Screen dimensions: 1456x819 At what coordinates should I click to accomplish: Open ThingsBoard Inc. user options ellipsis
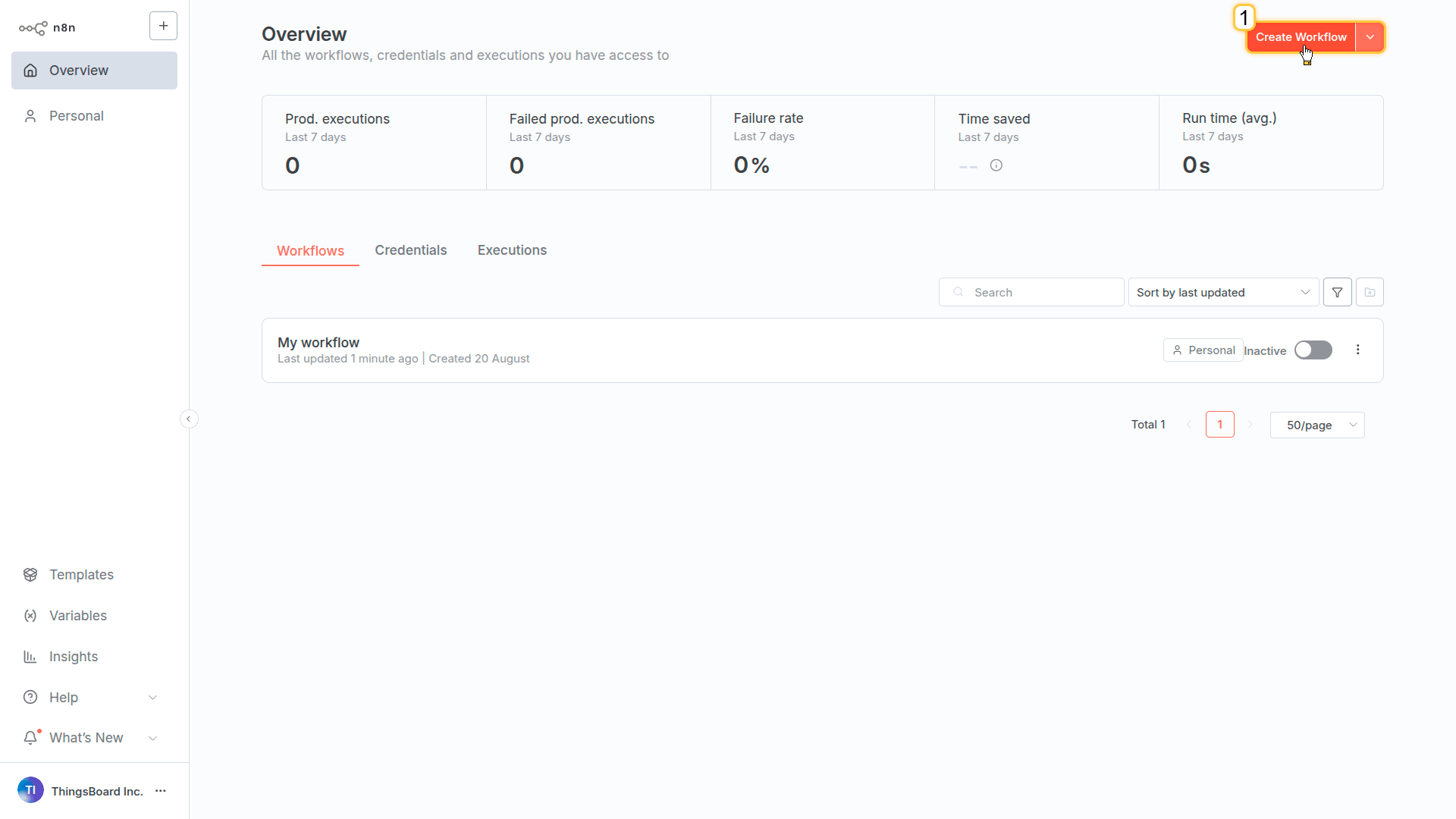[161, 791]
